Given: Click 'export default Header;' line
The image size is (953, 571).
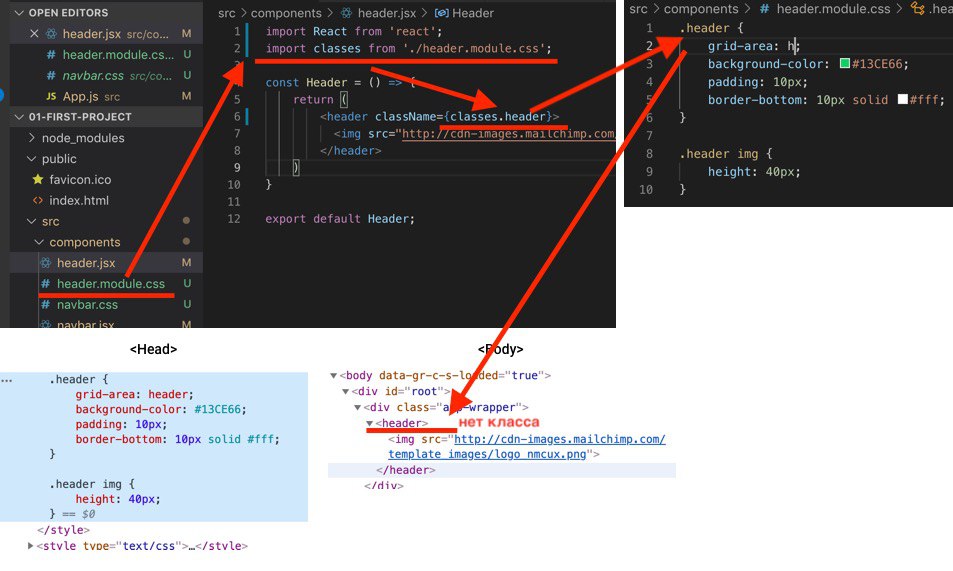Looking at the screenshot, I should click(x=340, y=218).
